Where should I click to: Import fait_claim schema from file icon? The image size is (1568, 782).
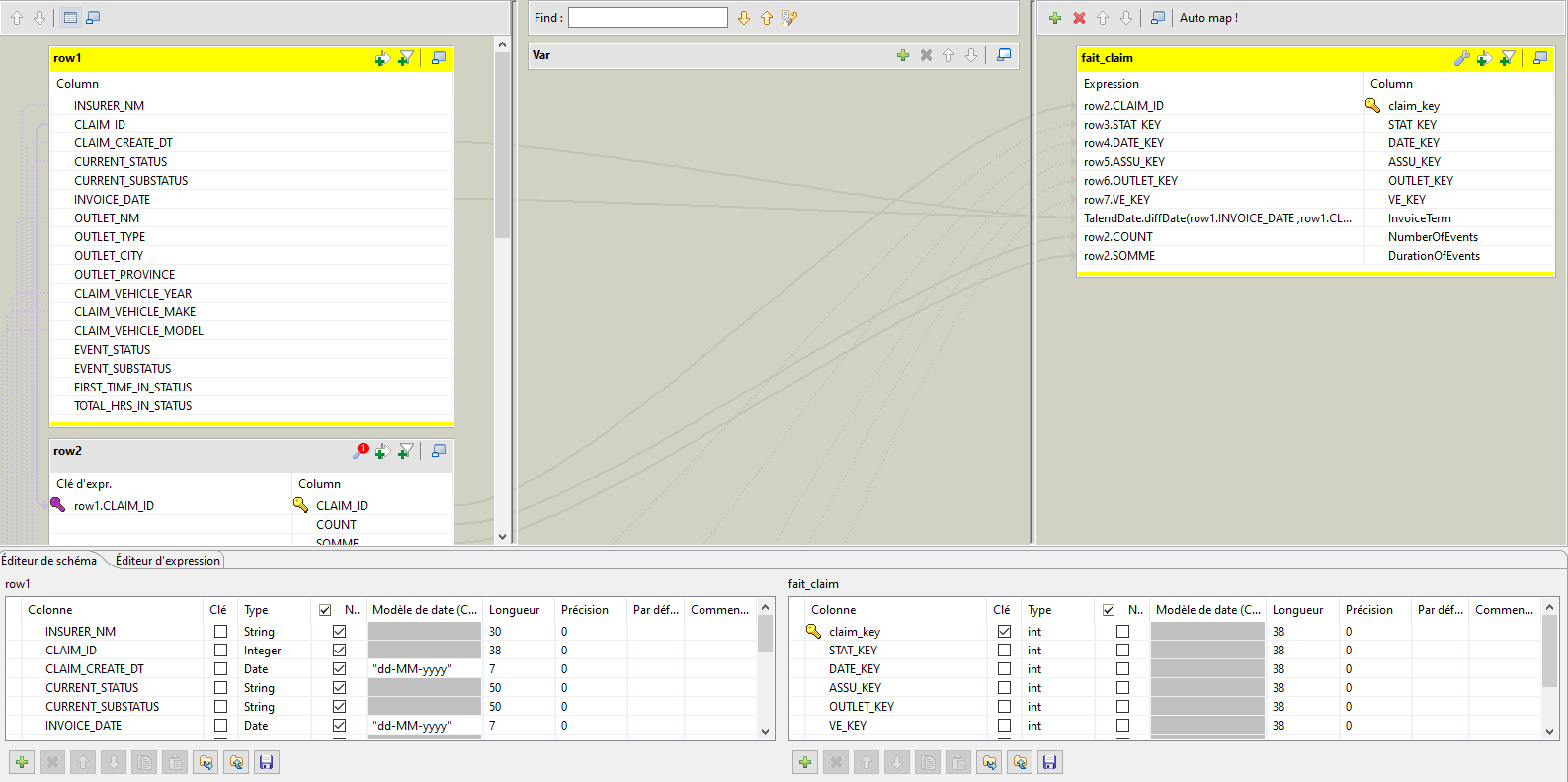click(989, 762)
